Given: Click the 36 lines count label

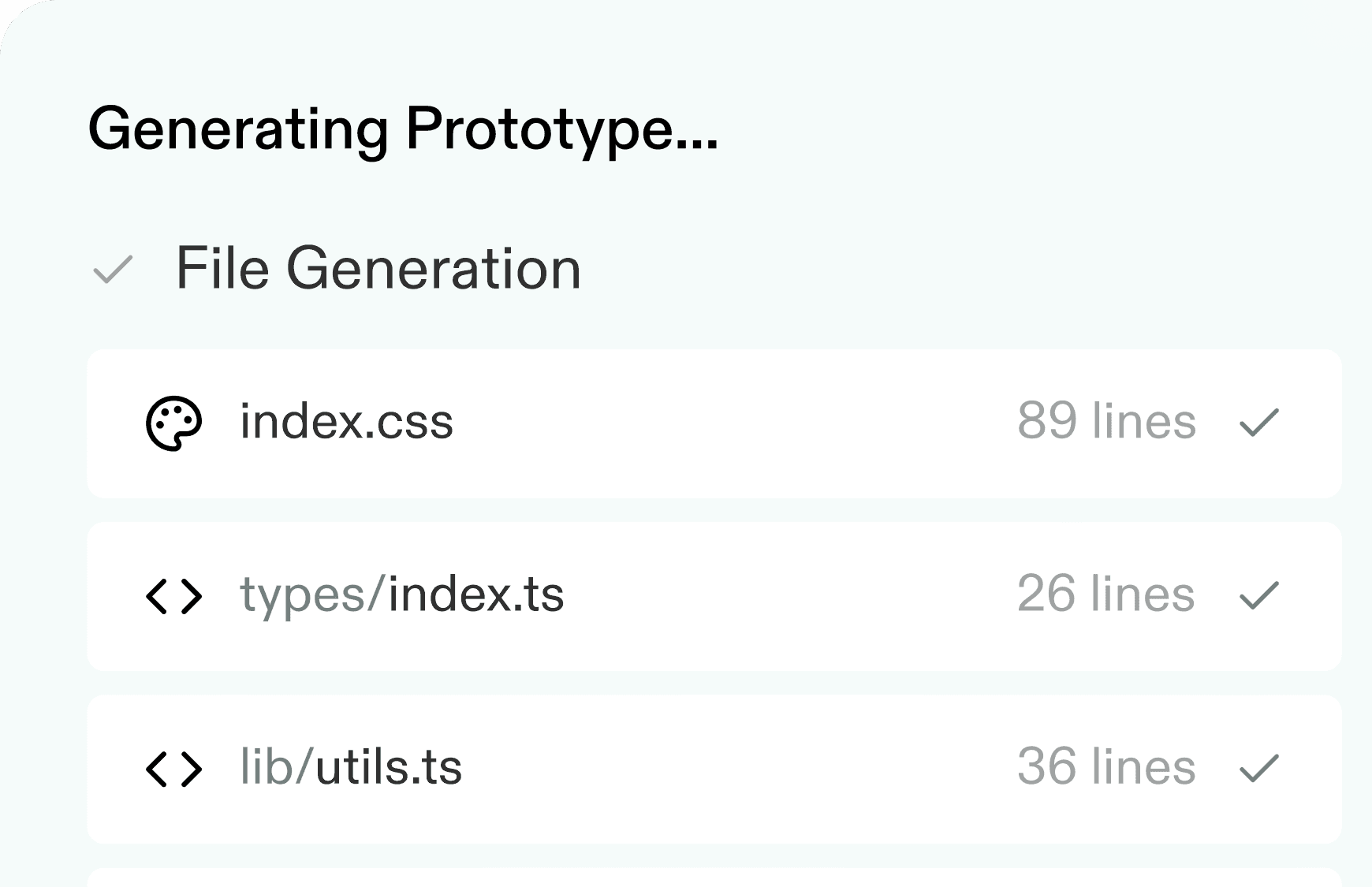Looking at the screenshot, I should [x=1105, y=766].
